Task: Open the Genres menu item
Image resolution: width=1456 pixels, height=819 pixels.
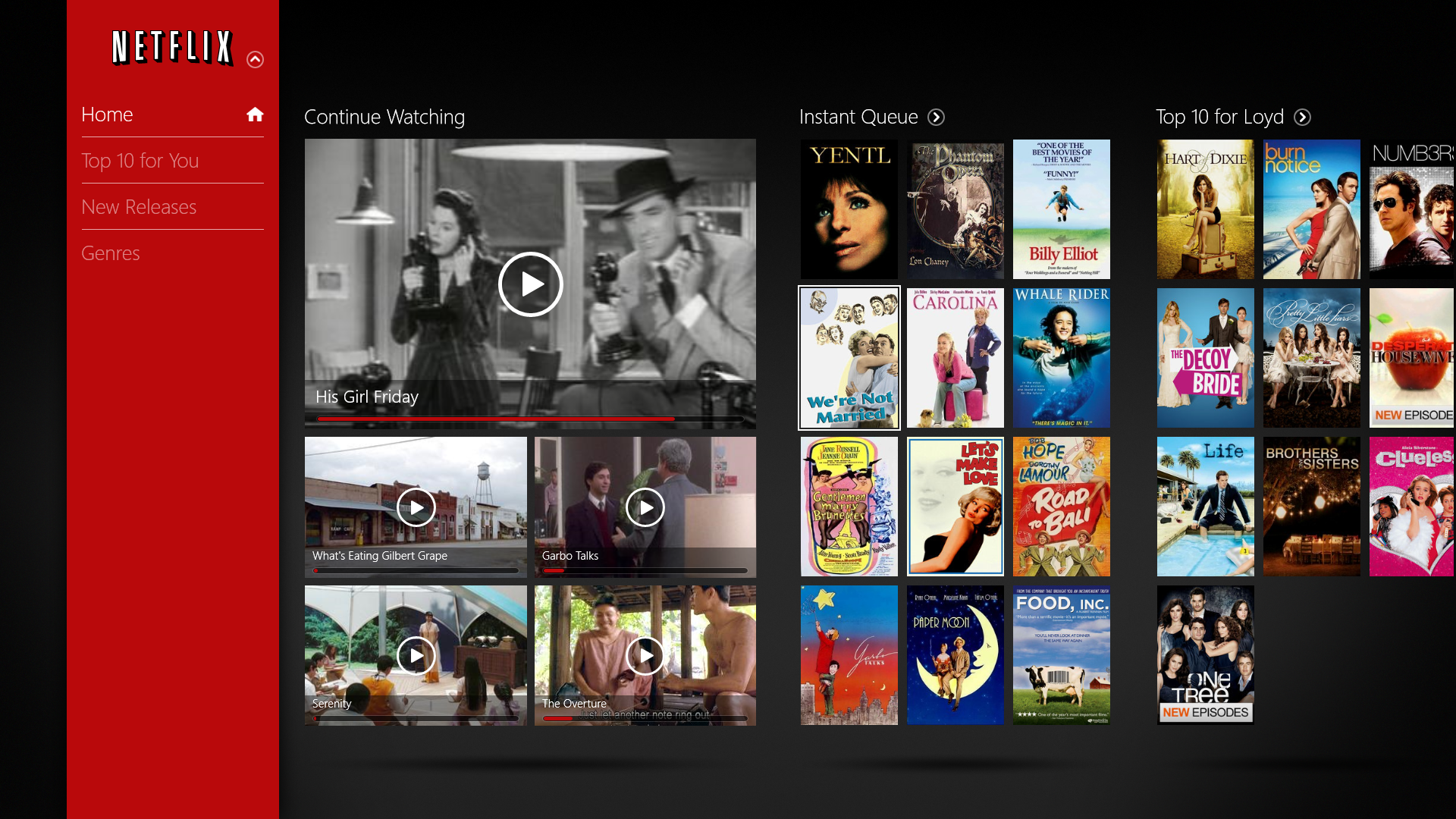Action: (x=110, y=252)
